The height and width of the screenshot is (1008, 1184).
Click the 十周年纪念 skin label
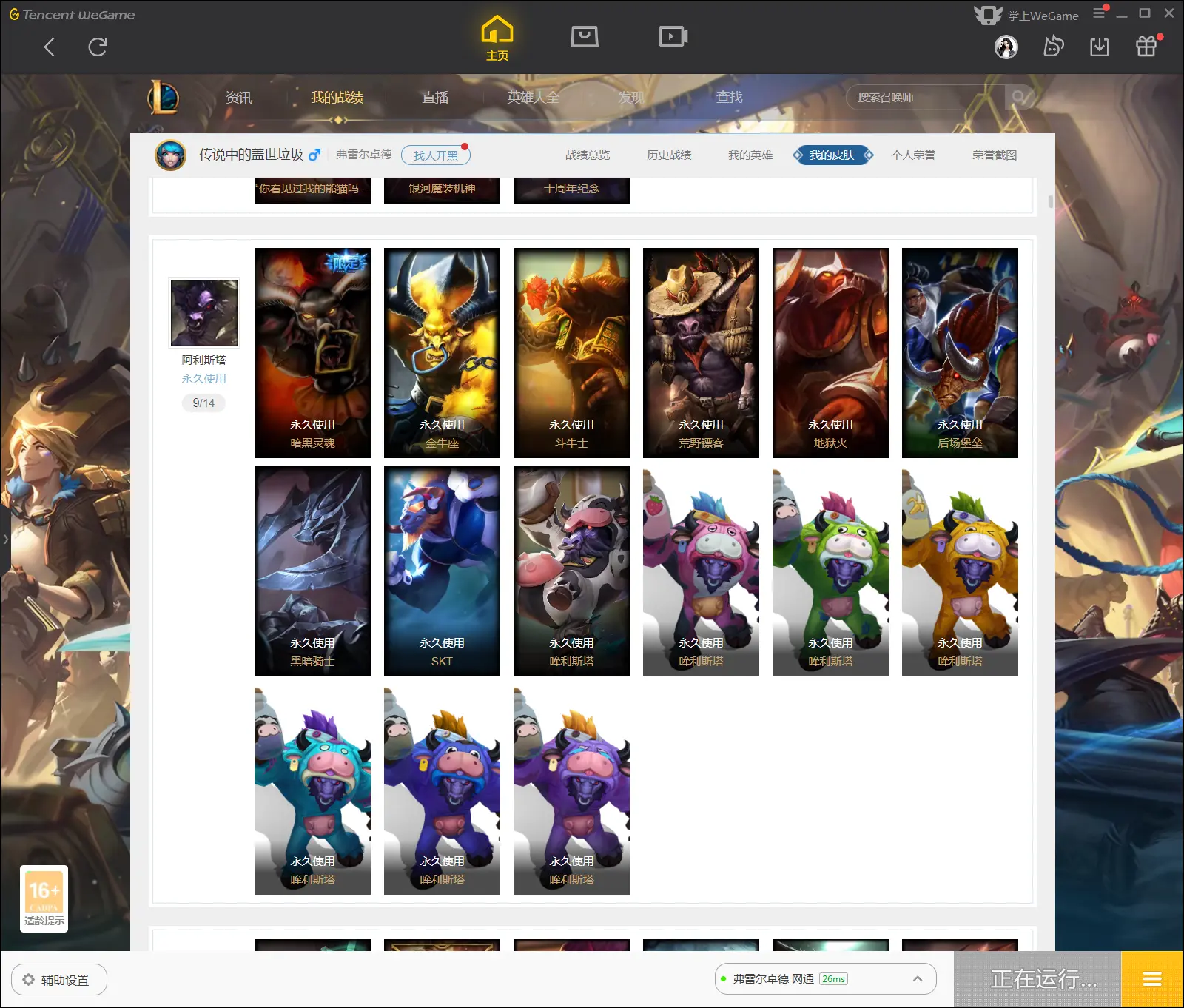pos(571,189)
